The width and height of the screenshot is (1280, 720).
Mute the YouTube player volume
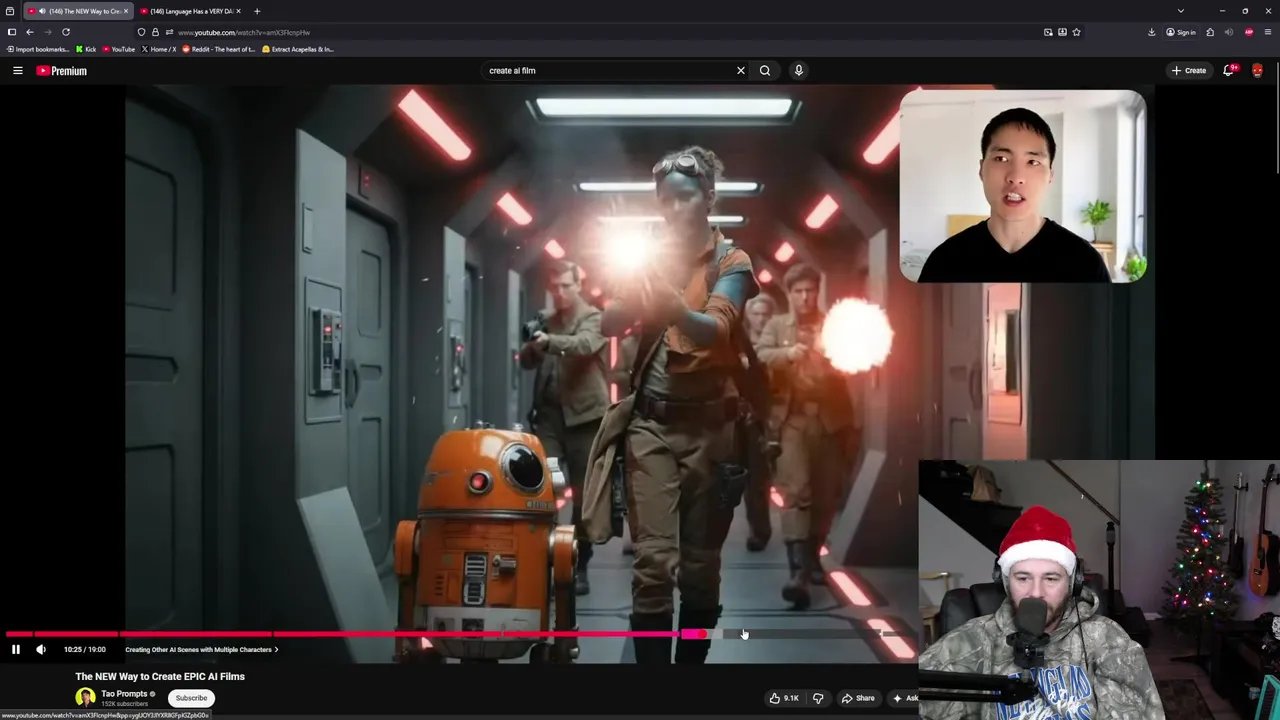pos(41,649)
